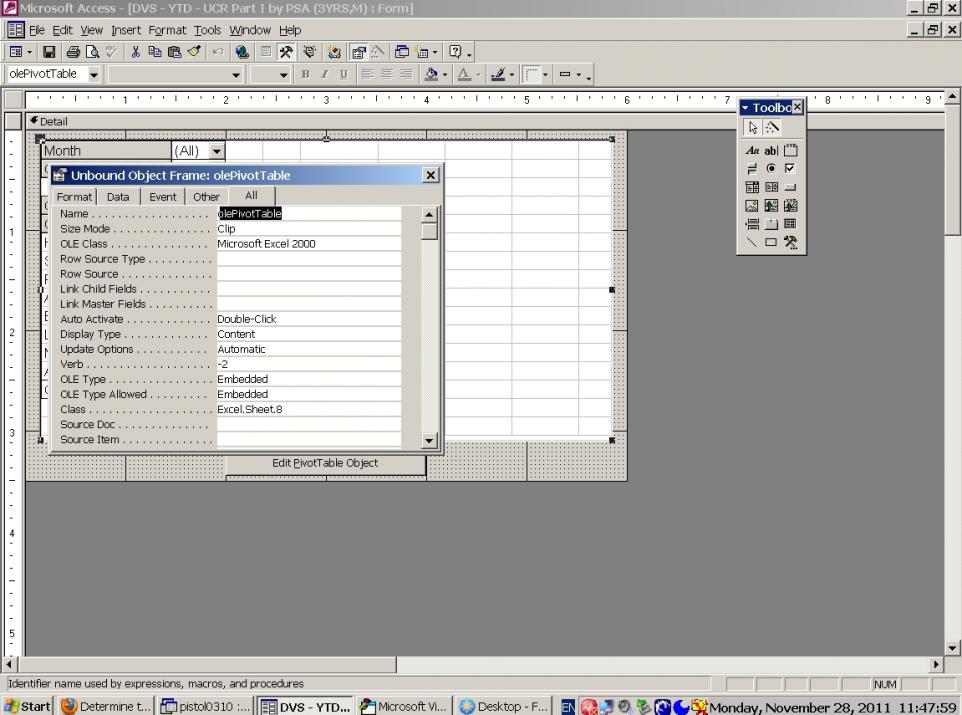962x715 pixels.
Task: Toggle Italic formatting
Action: (x=325, y=74)
